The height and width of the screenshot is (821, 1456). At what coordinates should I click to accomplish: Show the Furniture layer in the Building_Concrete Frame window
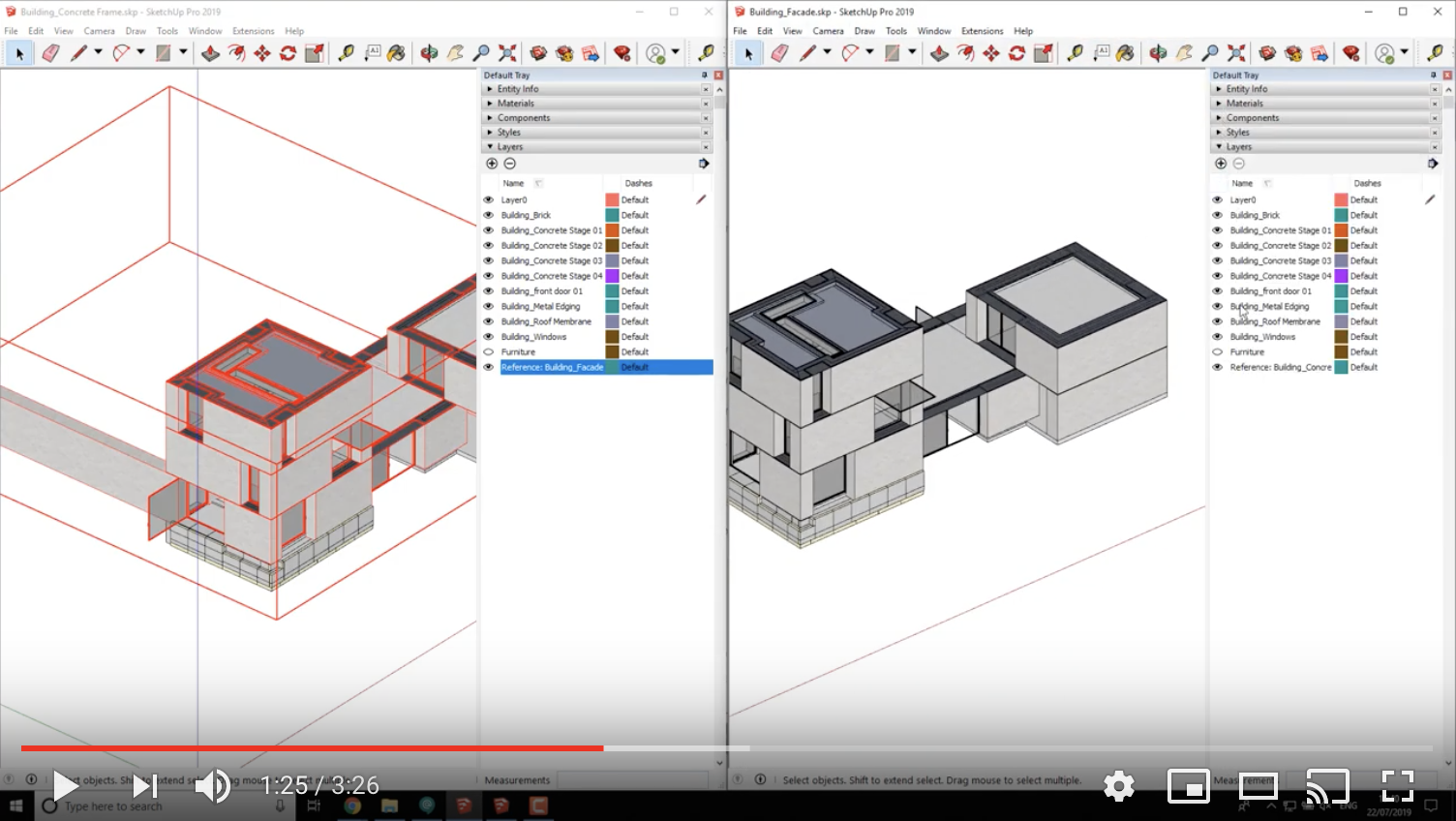[489, 351]
